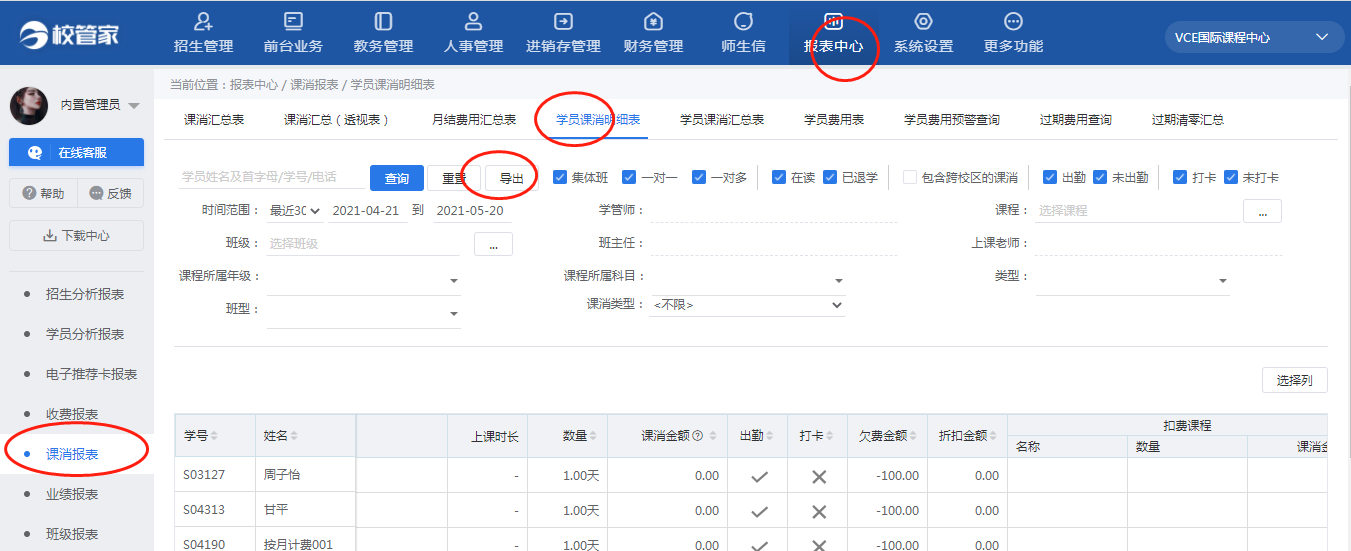Click the 校管家 logo

click(x=69, y=35)
